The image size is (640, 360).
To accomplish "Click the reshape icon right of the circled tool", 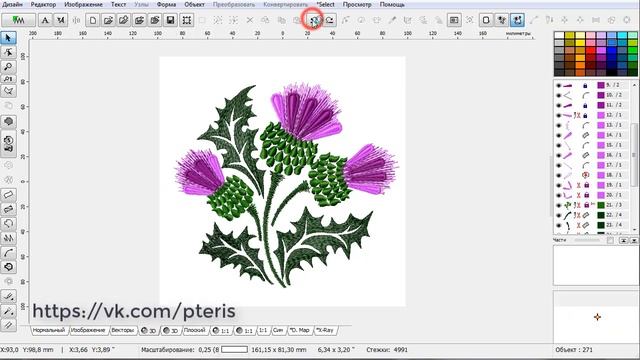I will (x=330, y=20).
